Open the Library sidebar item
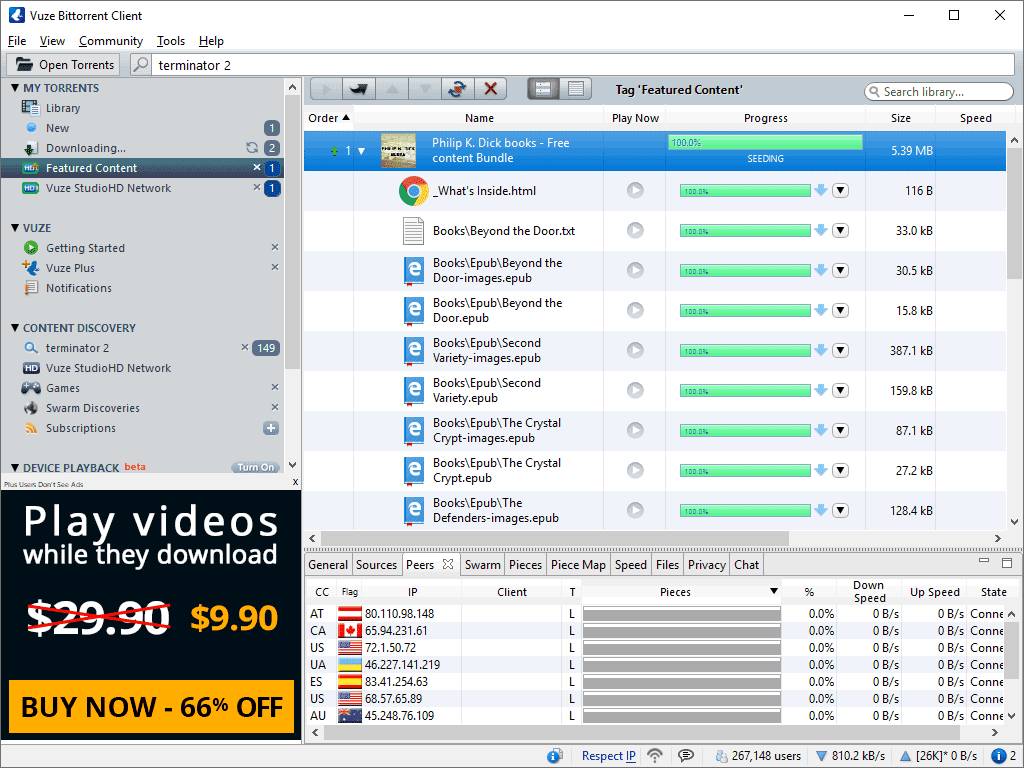The width and height of the screenshot is (1024, 768). pos(63,108)
